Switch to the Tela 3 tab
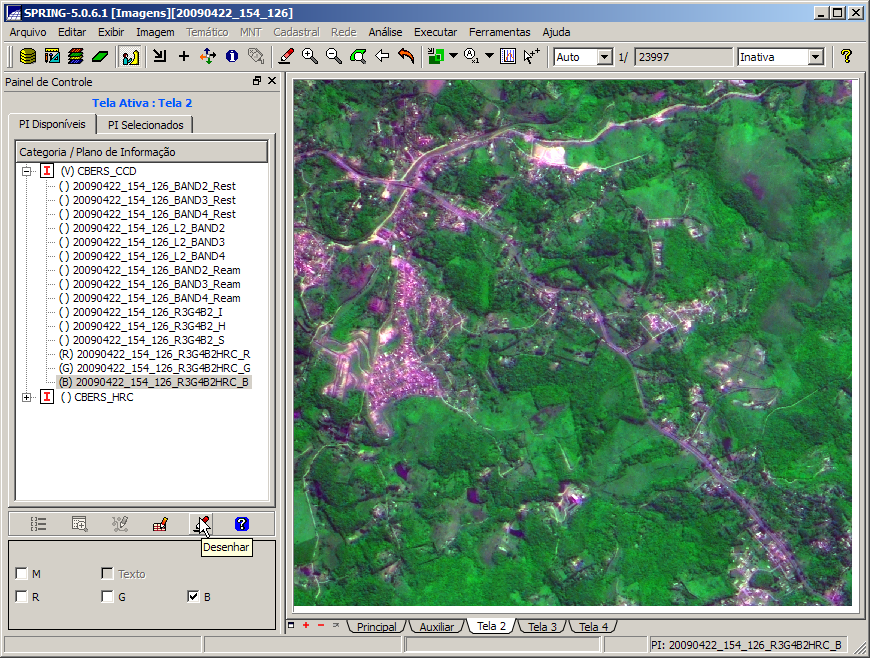Screen dimensions: 870x658 (542, 627)
